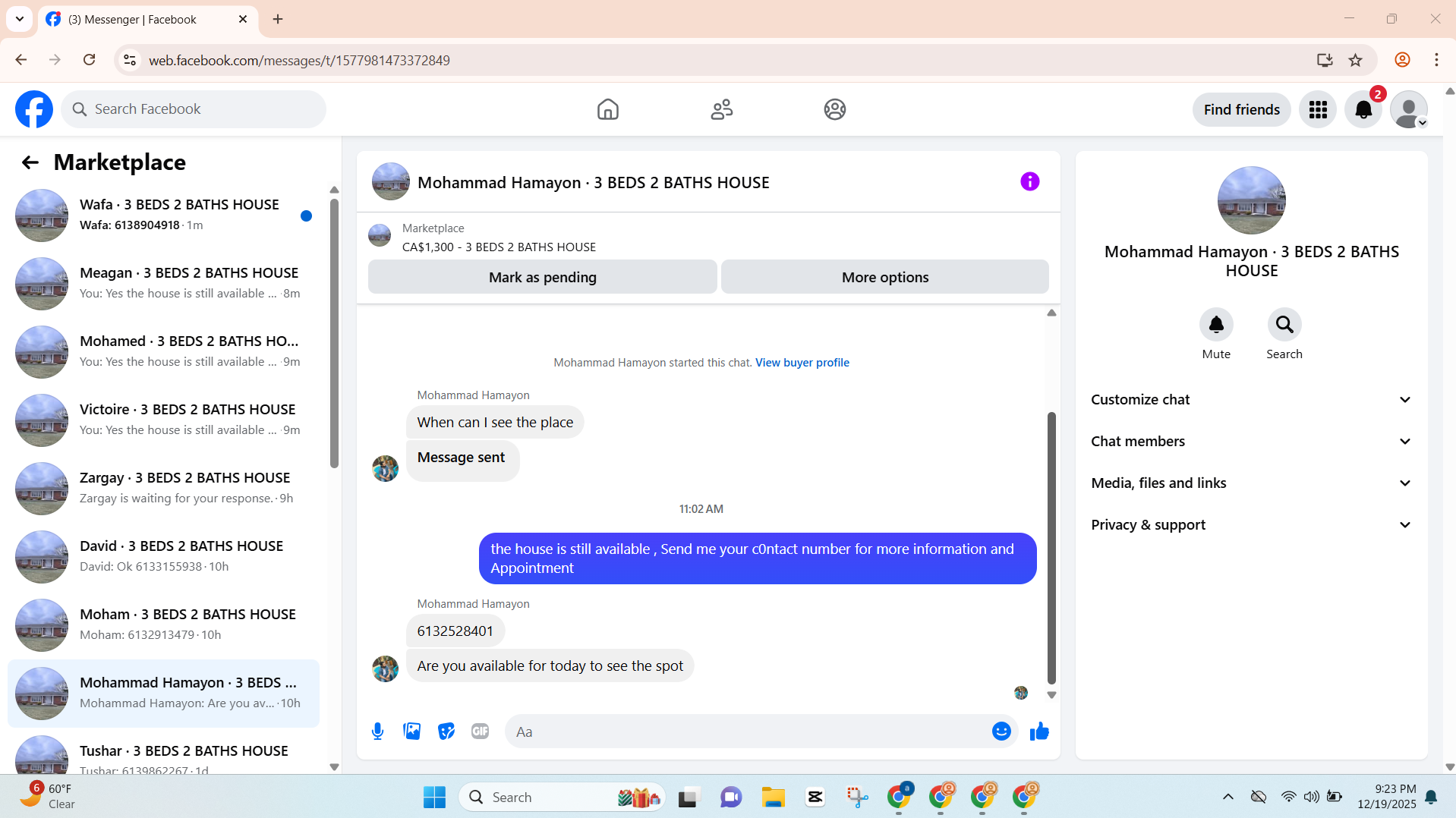
Task: Open Moham's conversation
Action: (163, 625)
